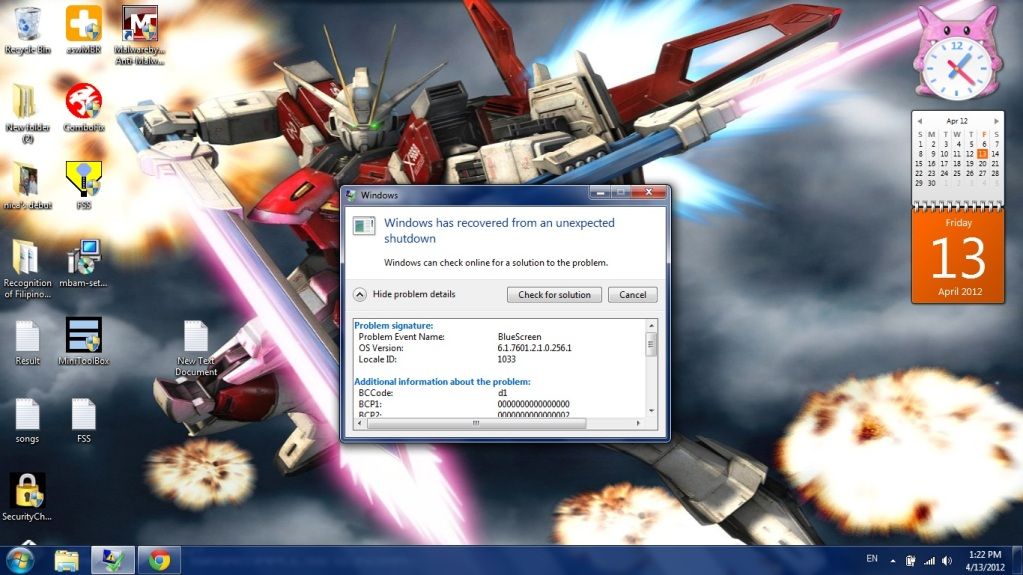Click the pink cat clock gadget

tap(957, 54)
